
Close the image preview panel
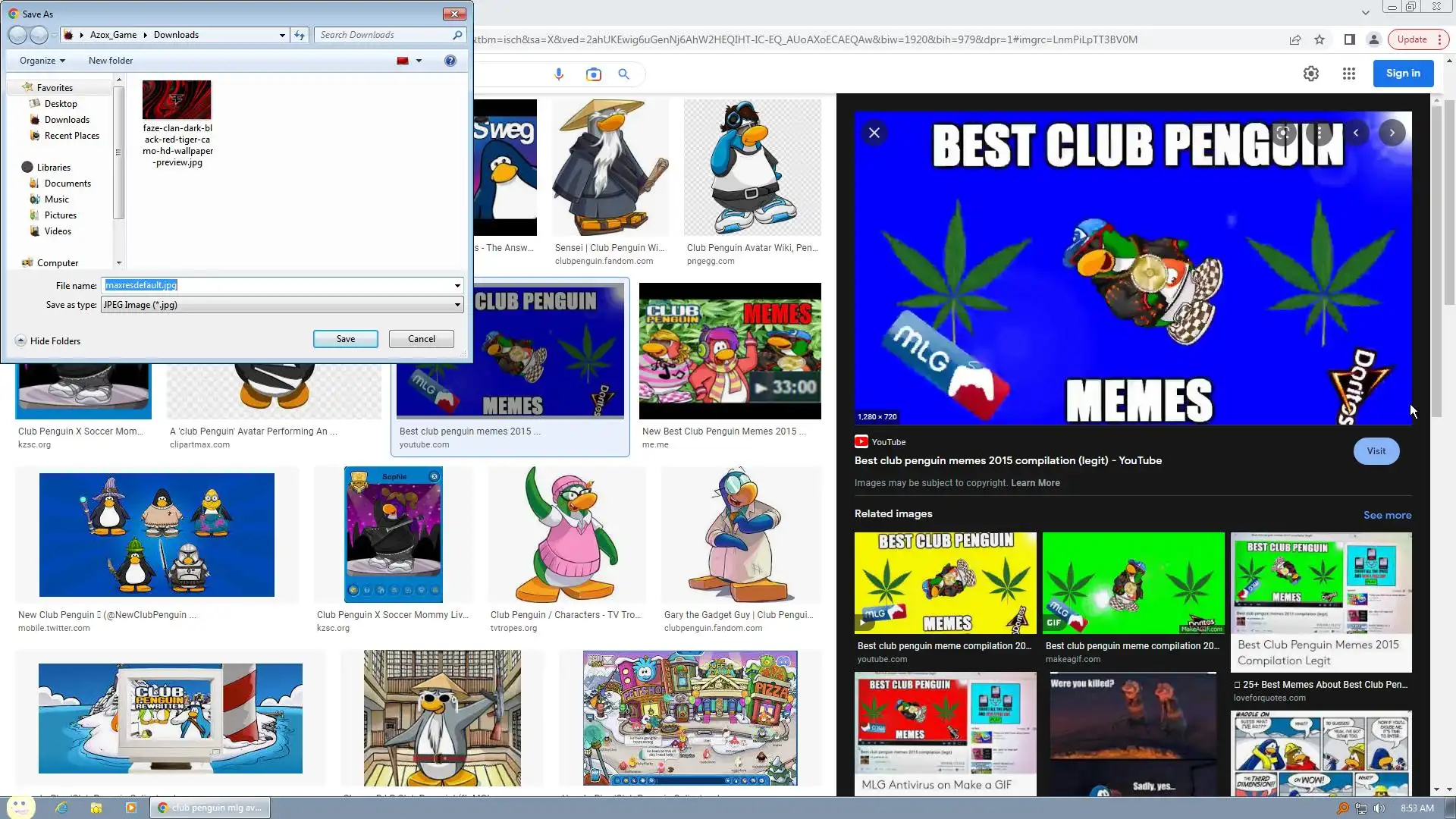click(874, 133)
